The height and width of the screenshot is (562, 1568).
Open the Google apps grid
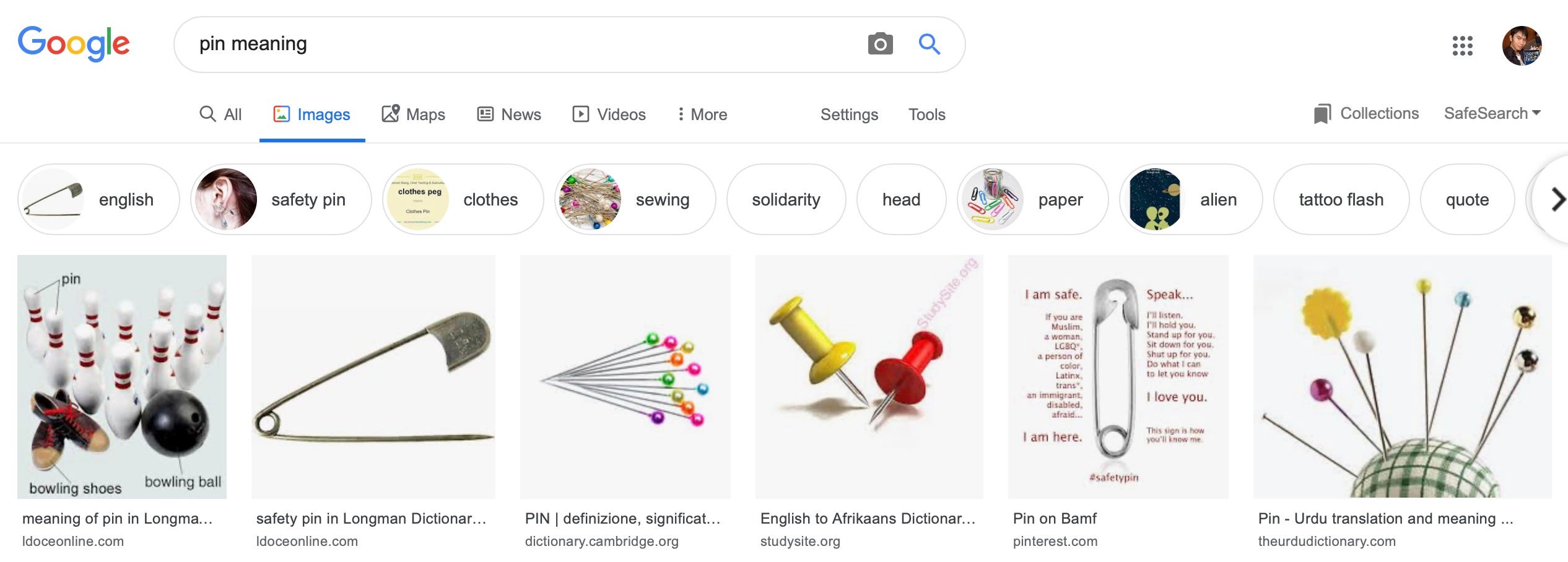(1463, 45)
